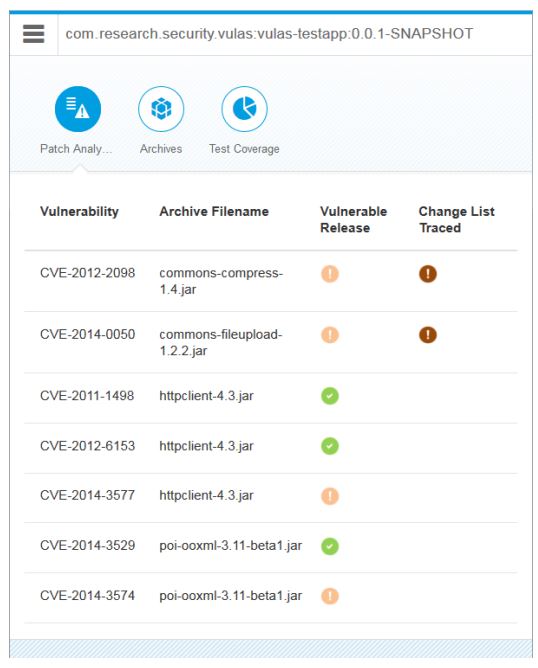538x668 pixels.
Task: Select the CVE-2014-0050 table row
Action: coord(271,342)
